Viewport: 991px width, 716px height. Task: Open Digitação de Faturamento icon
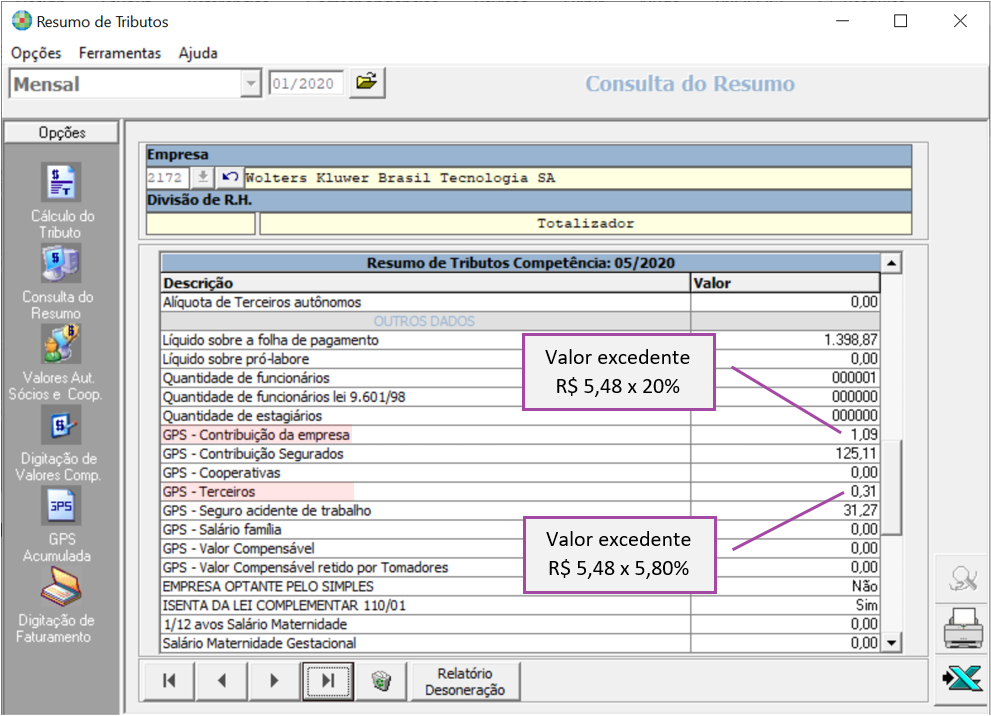click(x=61, y=586)
